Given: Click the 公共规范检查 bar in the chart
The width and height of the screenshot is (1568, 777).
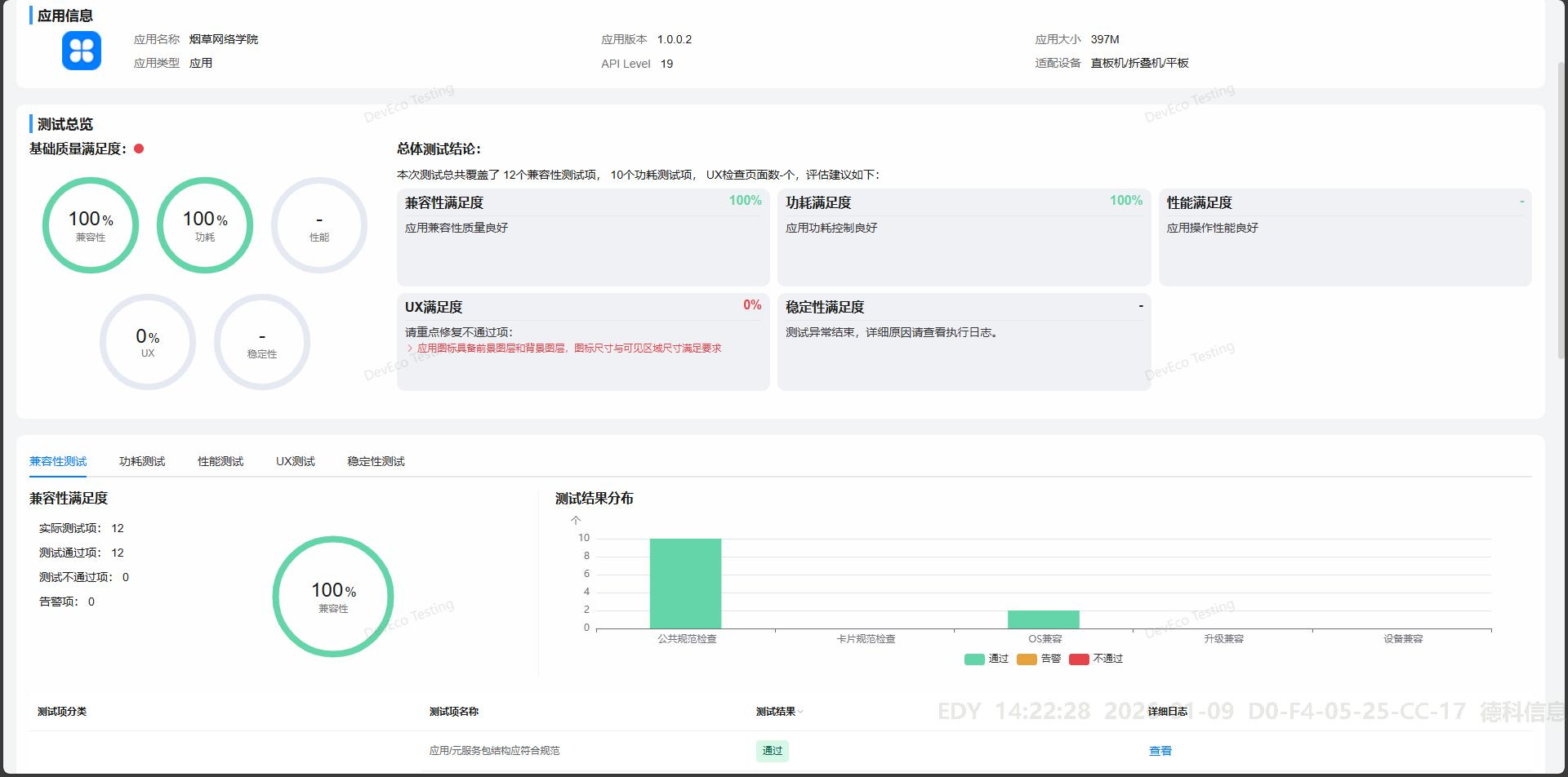Looking at the screenshot, I should [686, 582].
